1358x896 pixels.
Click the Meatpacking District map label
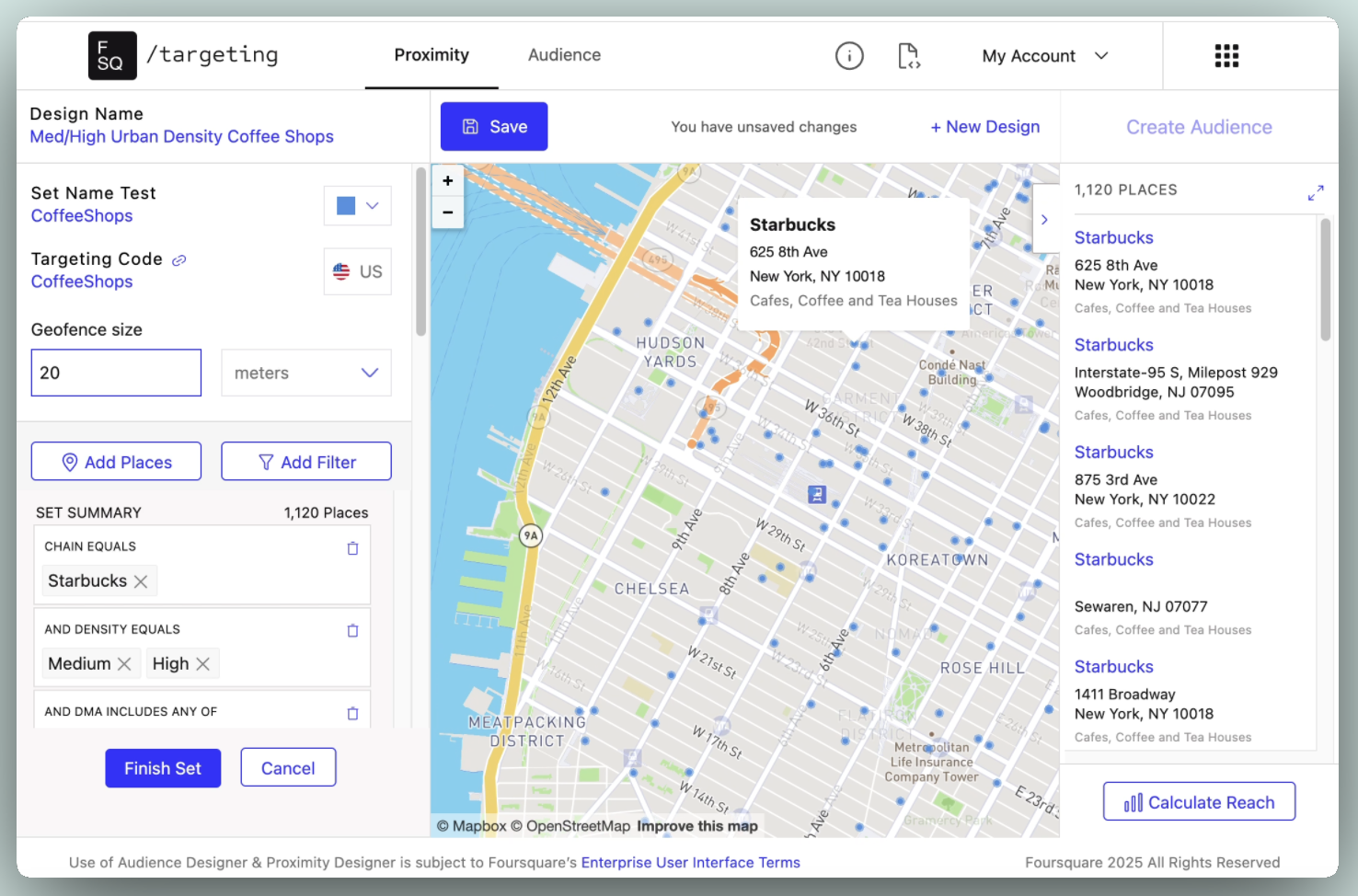pos(527,731)
